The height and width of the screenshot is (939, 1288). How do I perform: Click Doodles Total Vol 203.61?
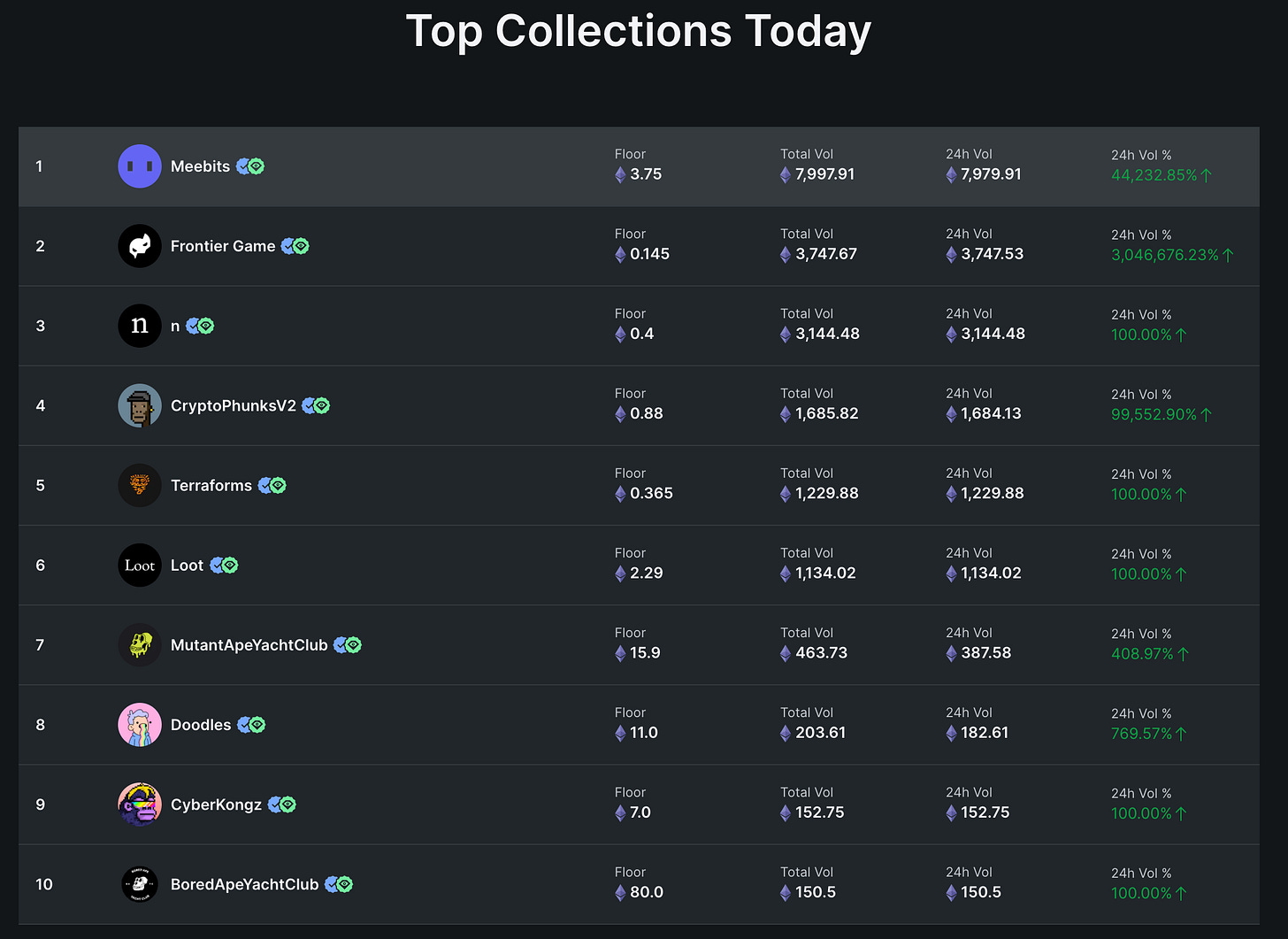point(820,733)
